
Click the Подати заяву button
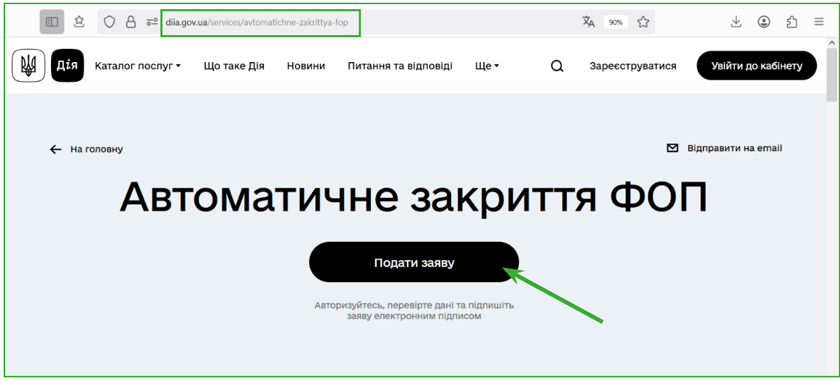click(x=414, y=262)
